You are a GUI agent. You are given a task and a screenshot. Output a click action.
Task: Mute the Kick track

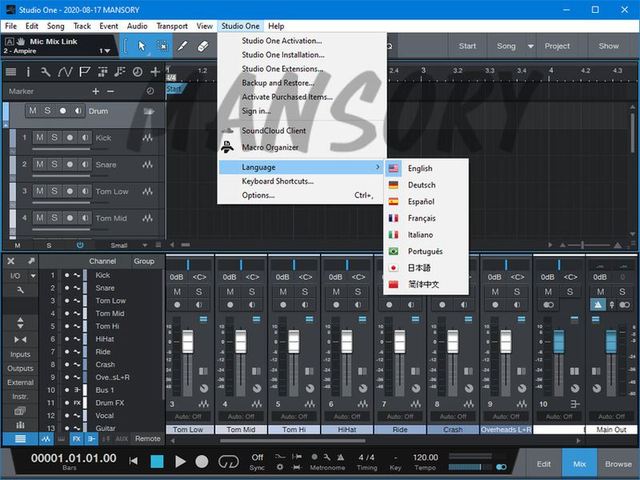click(39, 138)
